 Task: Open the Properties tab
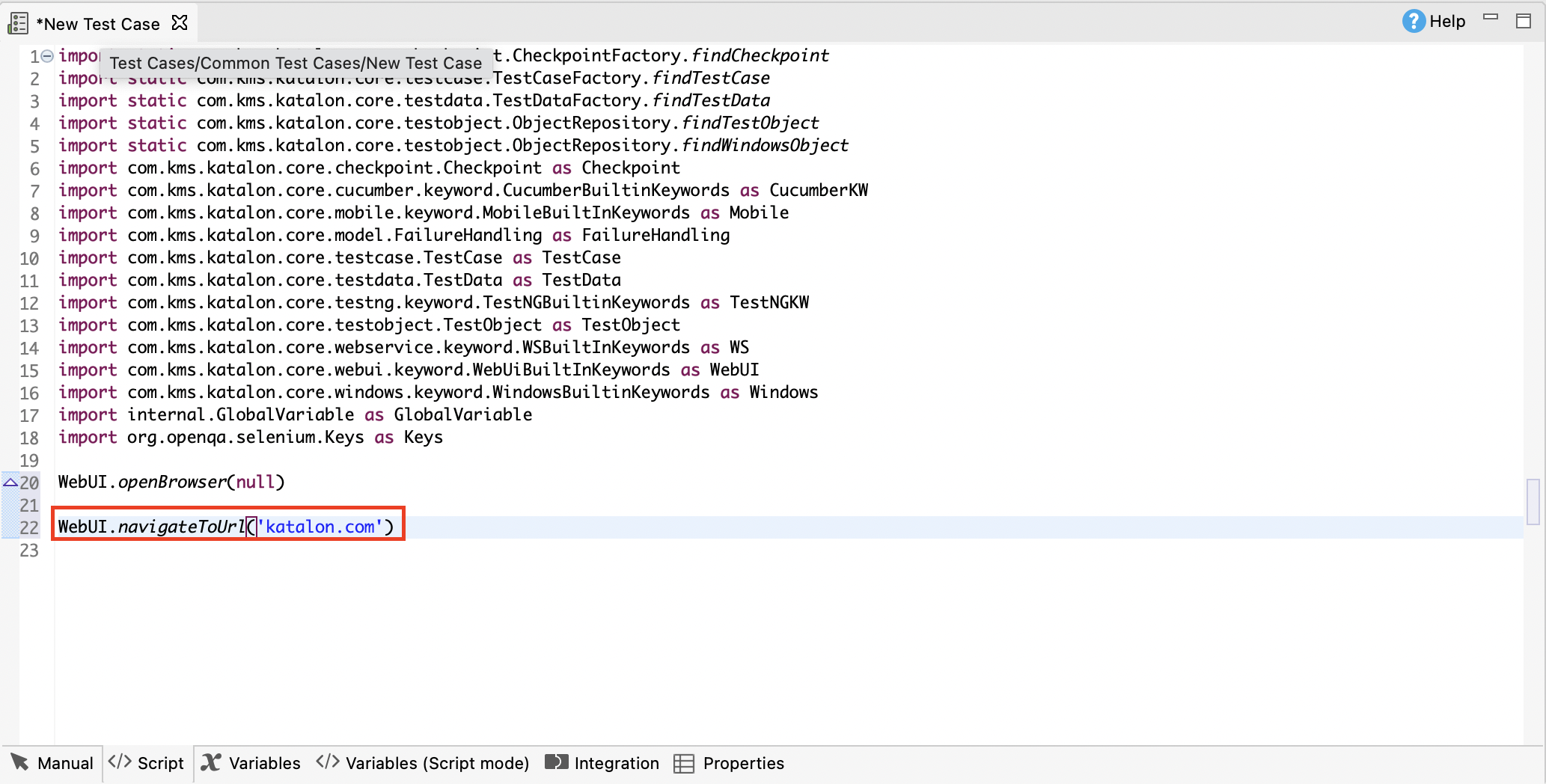(x=744, y=762)
